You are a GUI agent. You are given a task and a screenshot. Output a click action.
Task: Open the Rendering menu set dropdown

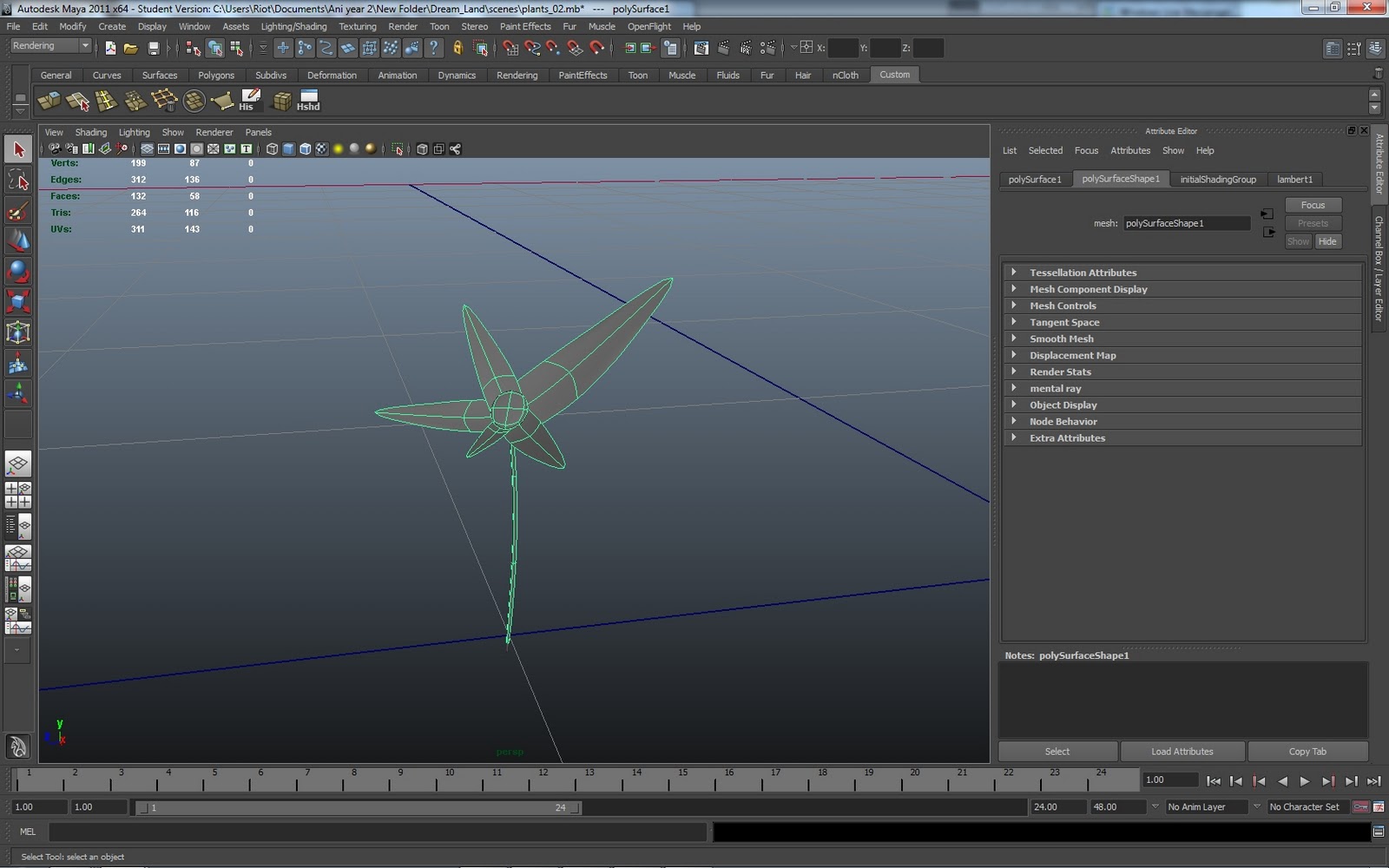click(x=51, y=46)
